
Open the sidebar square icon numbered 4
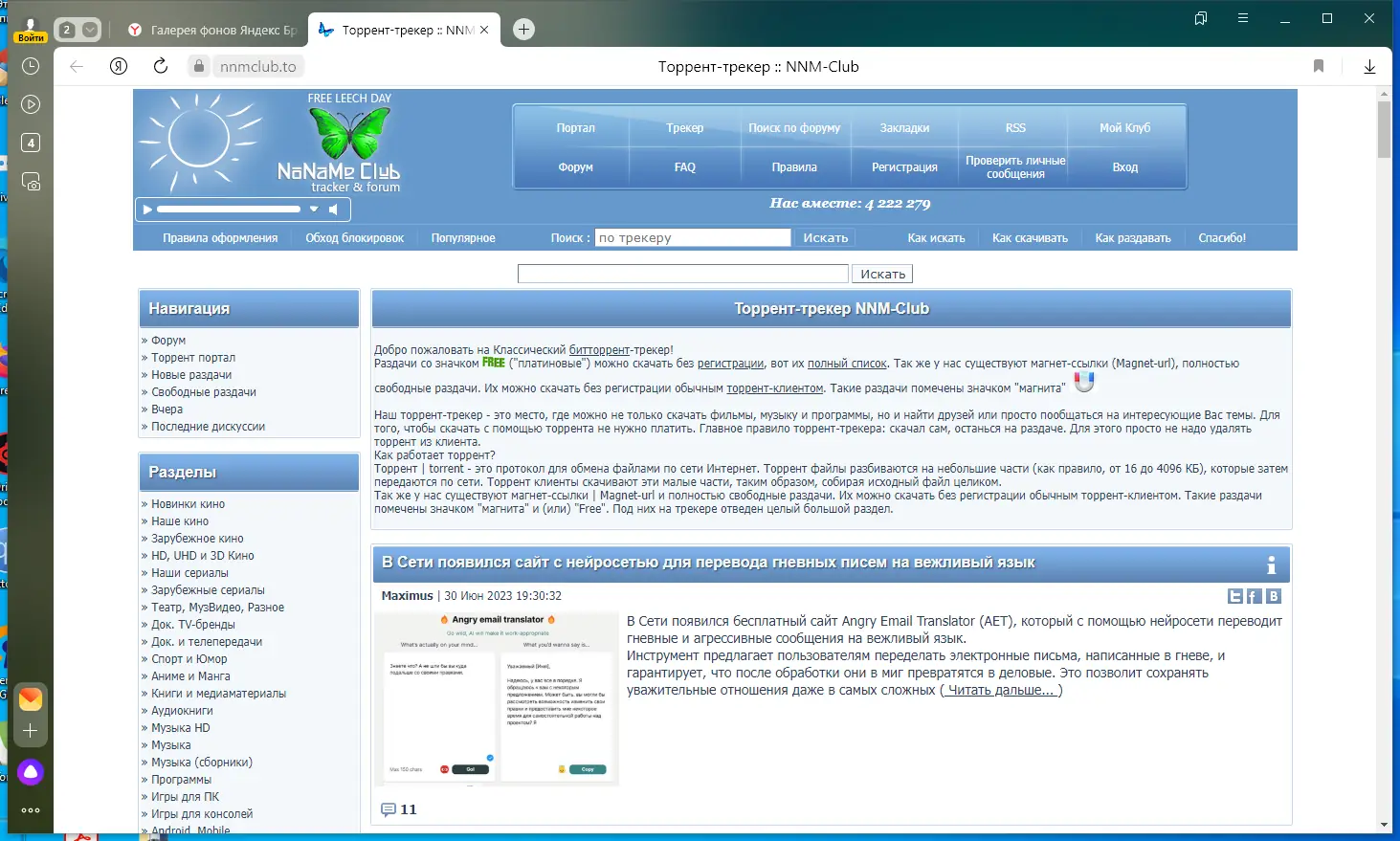(x=31, y=143)
